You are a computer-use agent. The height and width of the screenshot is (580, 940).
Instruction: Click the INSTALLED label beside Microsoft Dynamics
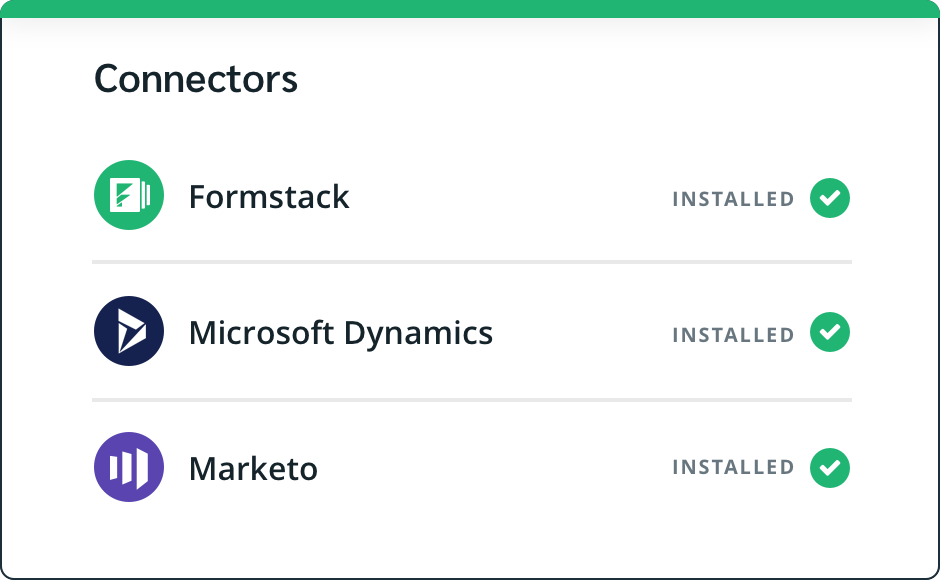point(733,335)
